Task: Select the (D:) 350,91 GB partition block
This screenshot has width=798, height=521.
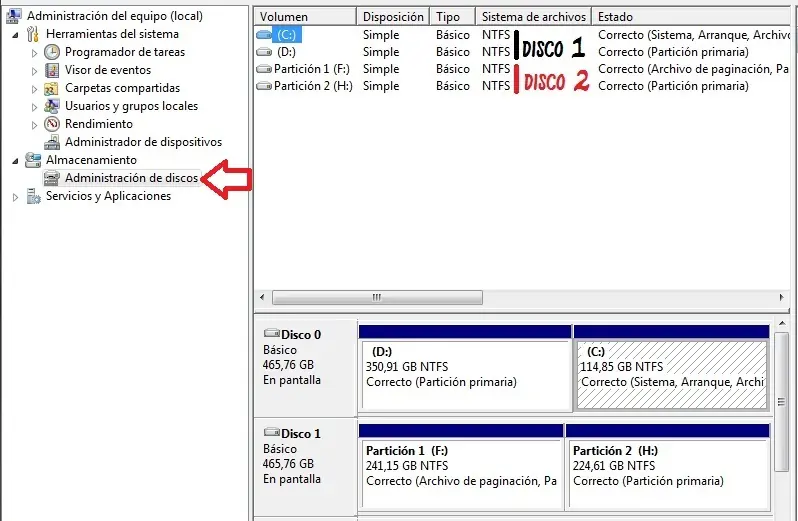Action: (466, 375)
